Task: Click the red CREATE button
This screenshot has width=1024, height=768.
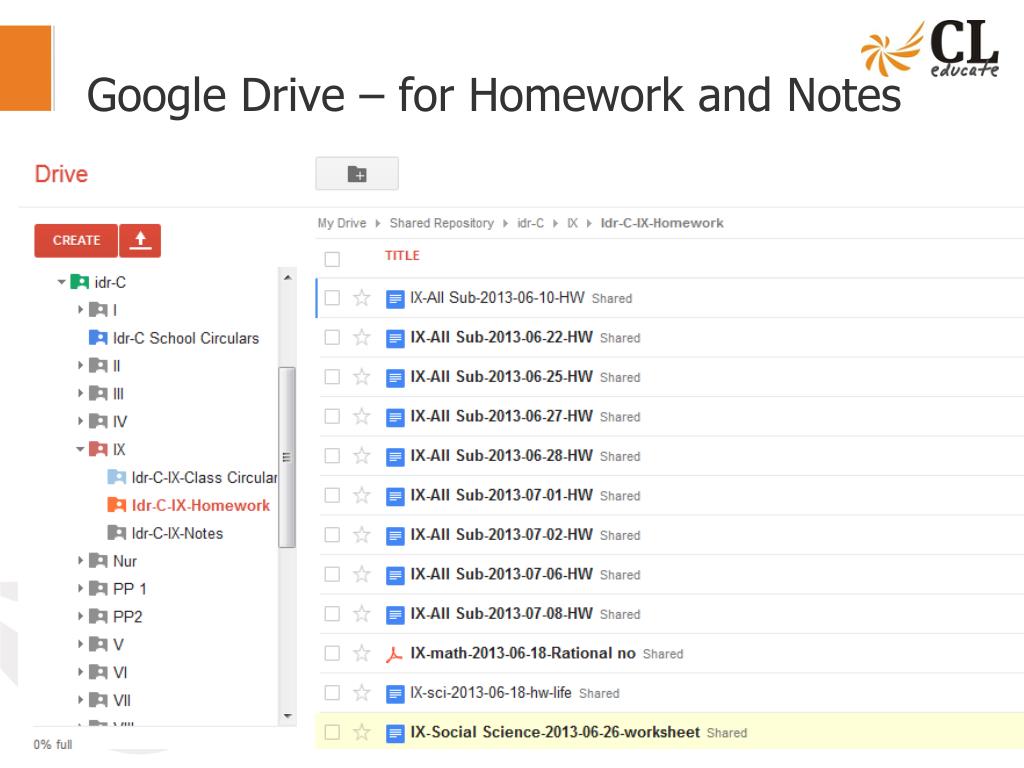Action: pyautogui.click(x=76, y=240)
